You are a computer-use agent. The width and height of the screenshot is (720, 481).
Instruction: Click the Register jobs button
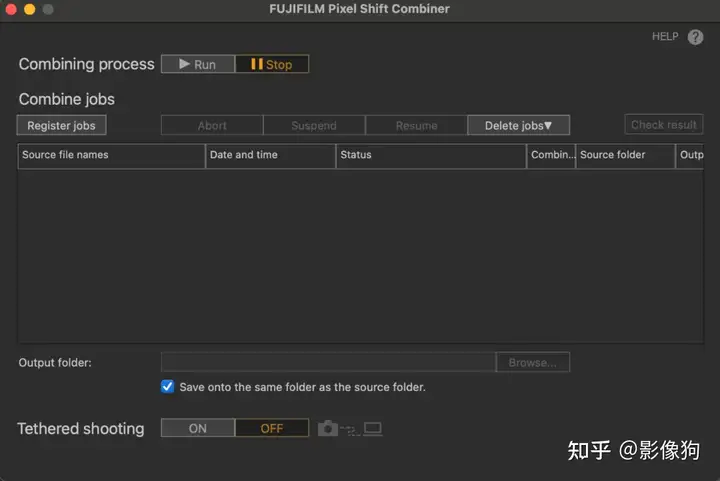pos(62,125)
